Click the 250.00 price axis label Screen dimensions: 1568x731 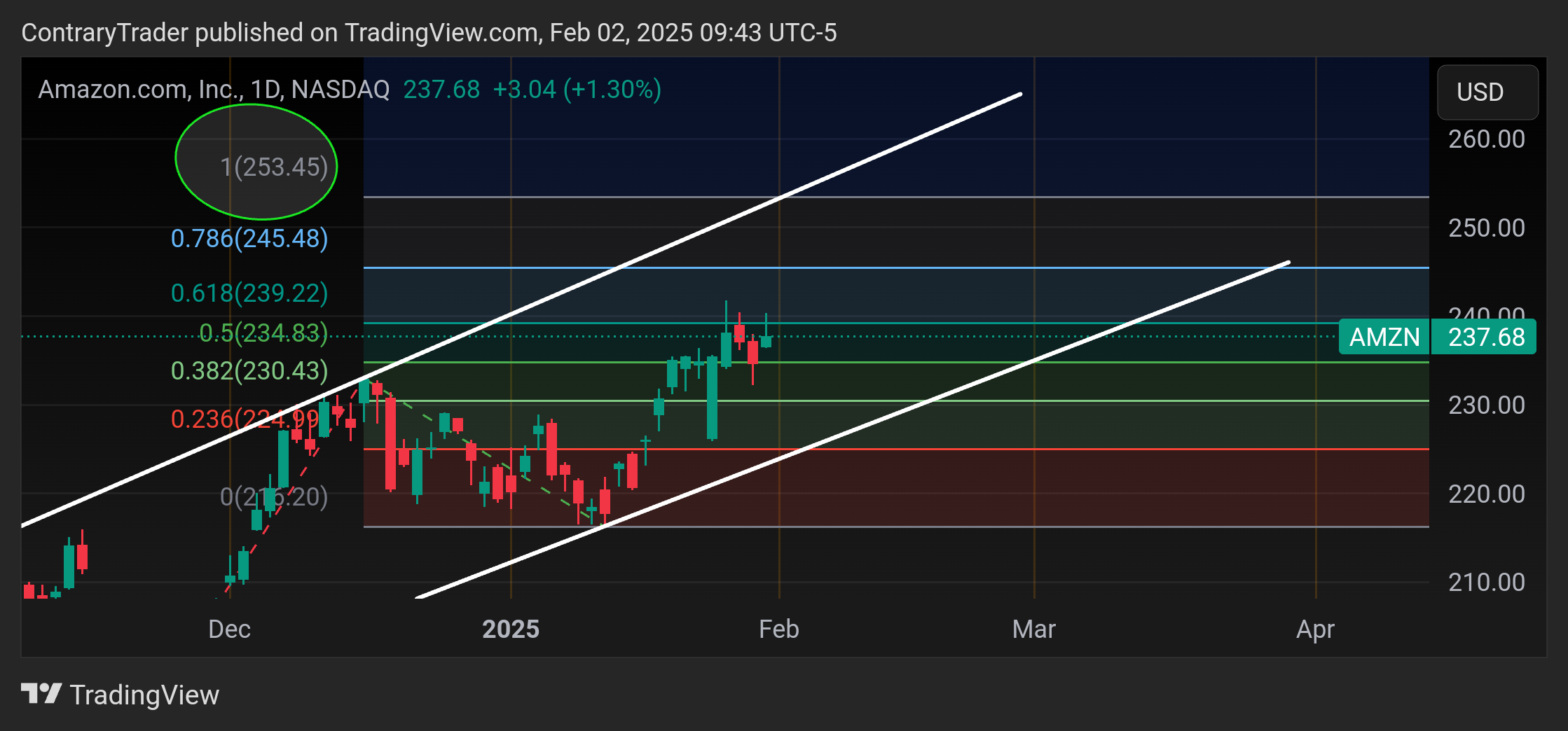tap(1487, 228)
